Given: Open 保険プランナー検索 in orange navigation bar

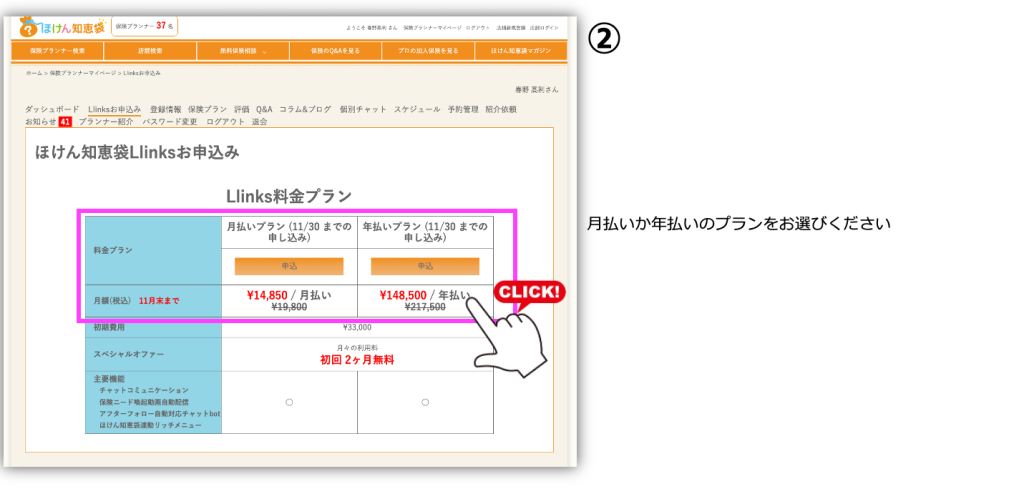Looking at the screenshot, I should coord(57,50).
